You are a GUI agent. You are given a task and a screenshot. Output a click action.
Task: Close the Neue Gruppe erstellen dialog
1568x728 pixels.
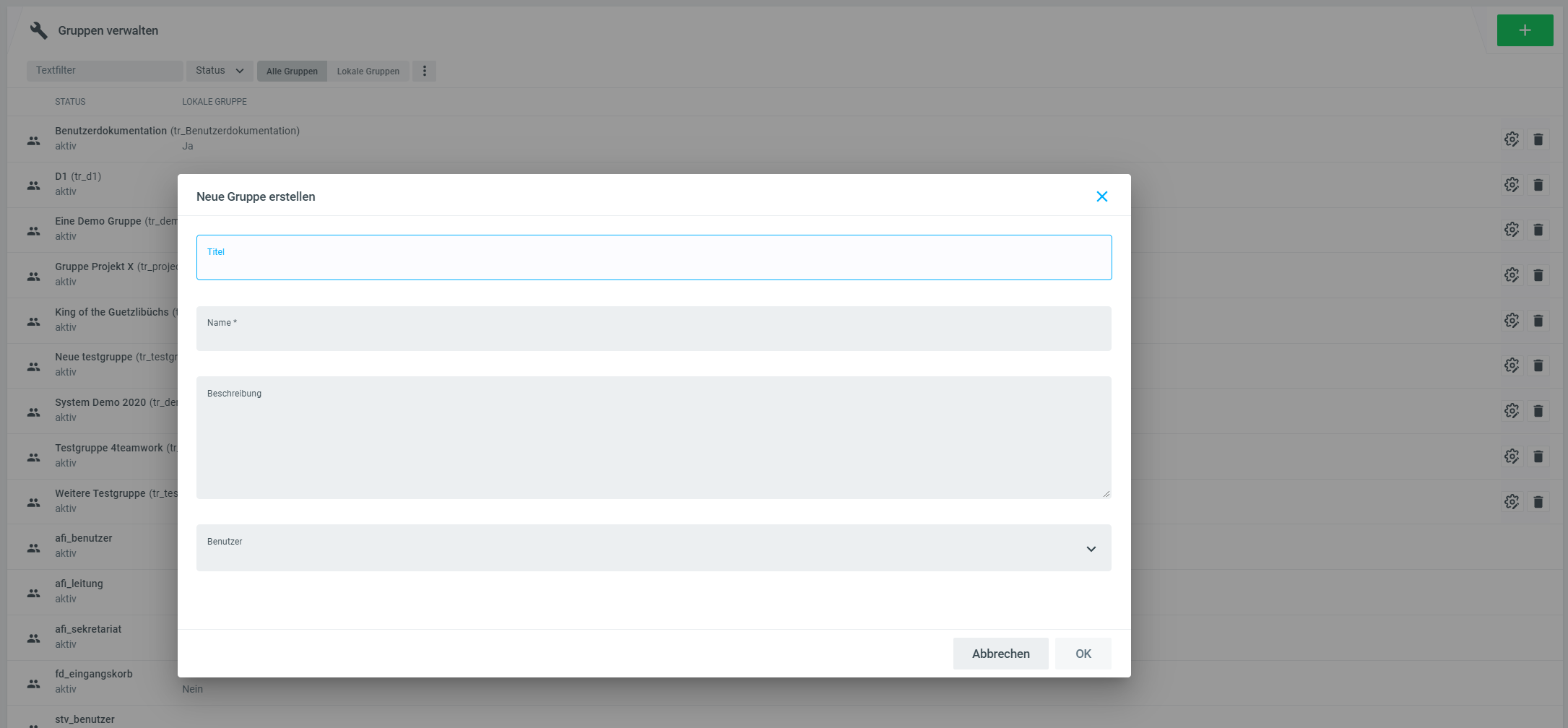pyautogui.click(x=1101, y=196)
